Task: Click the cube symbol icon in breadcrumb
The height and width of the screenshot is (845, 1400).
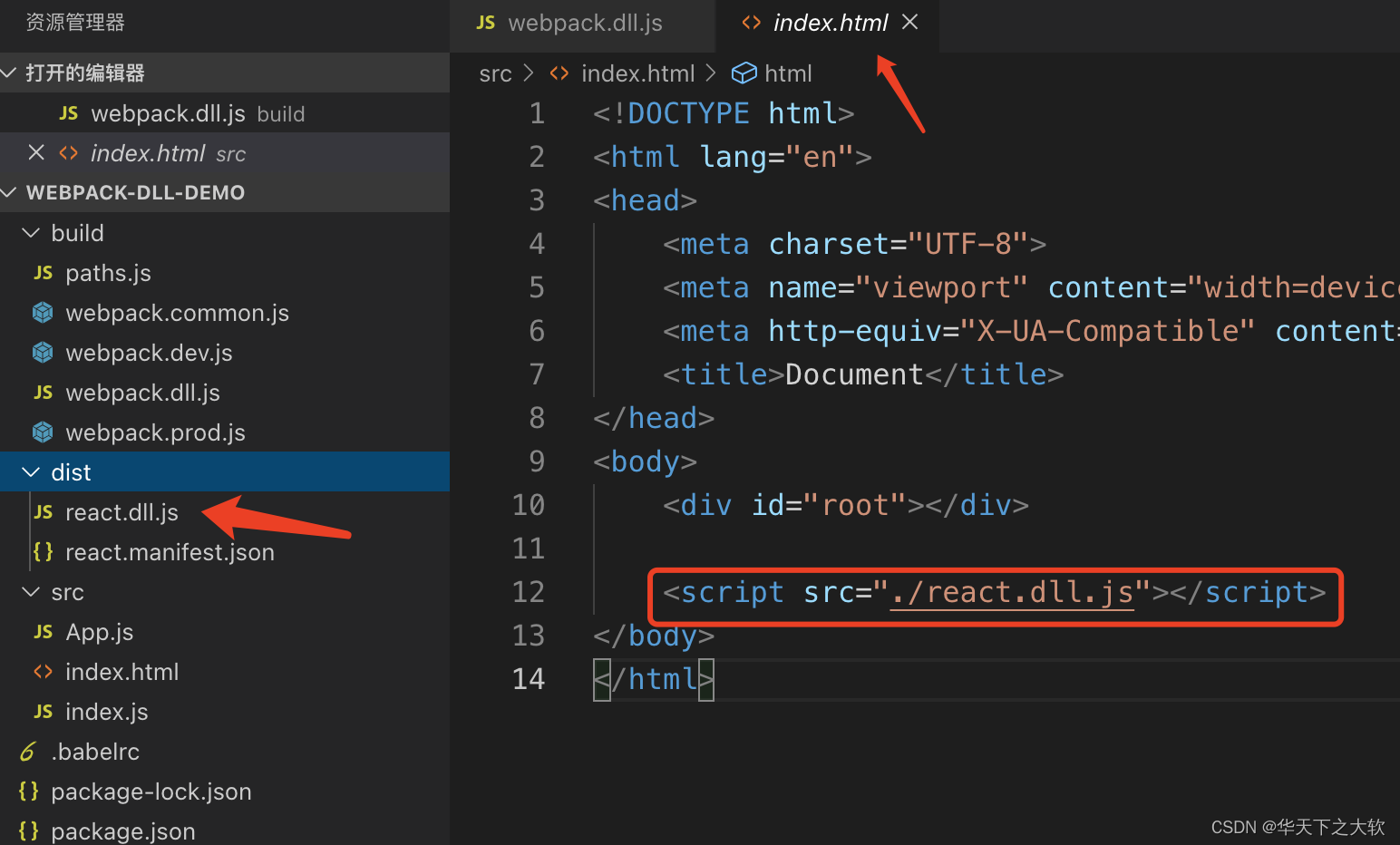Action: (744, 73)
